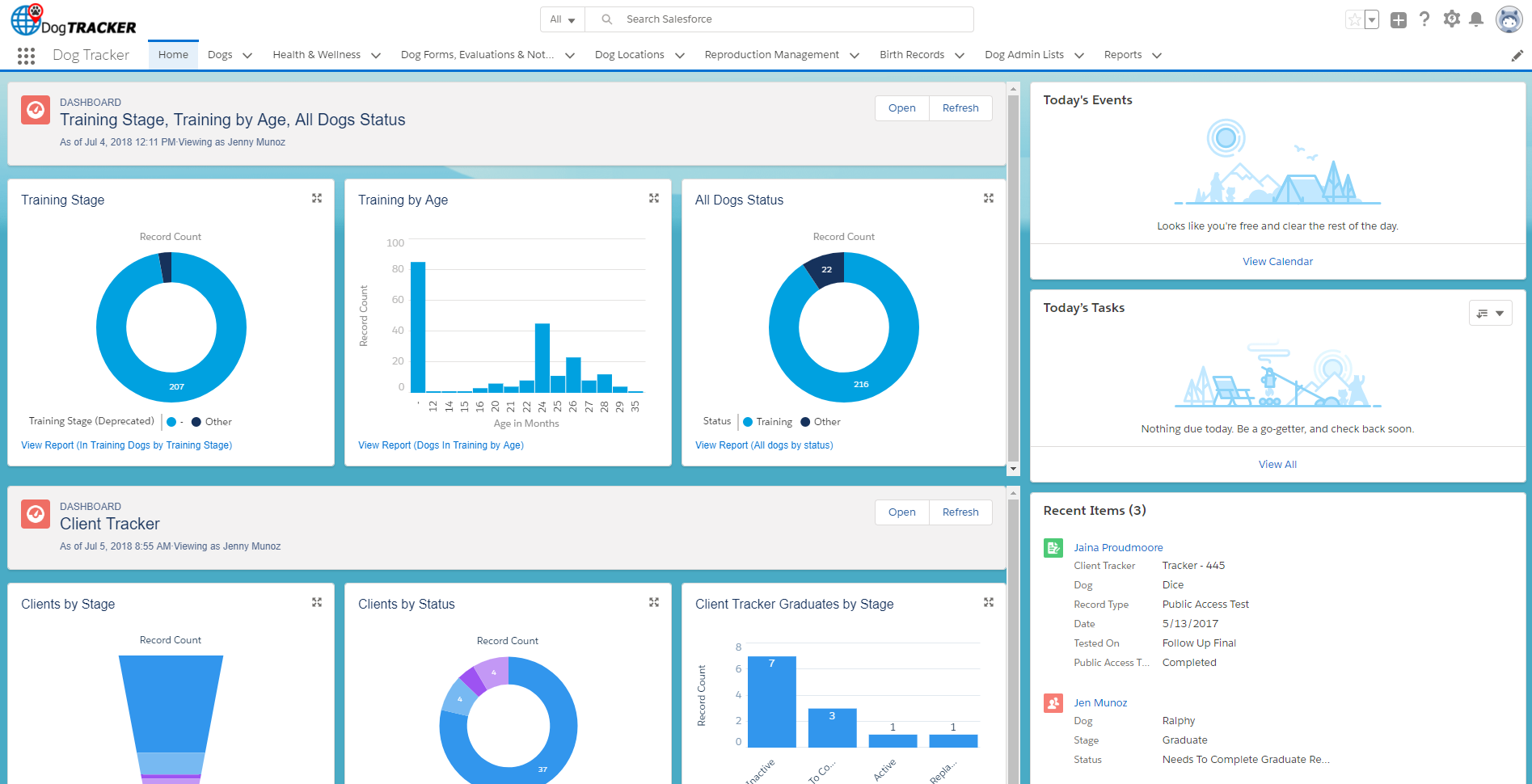This screenshot has width=1532, height=784.
Task: Toggle the Favorites star
Action: pos(1354,20)
